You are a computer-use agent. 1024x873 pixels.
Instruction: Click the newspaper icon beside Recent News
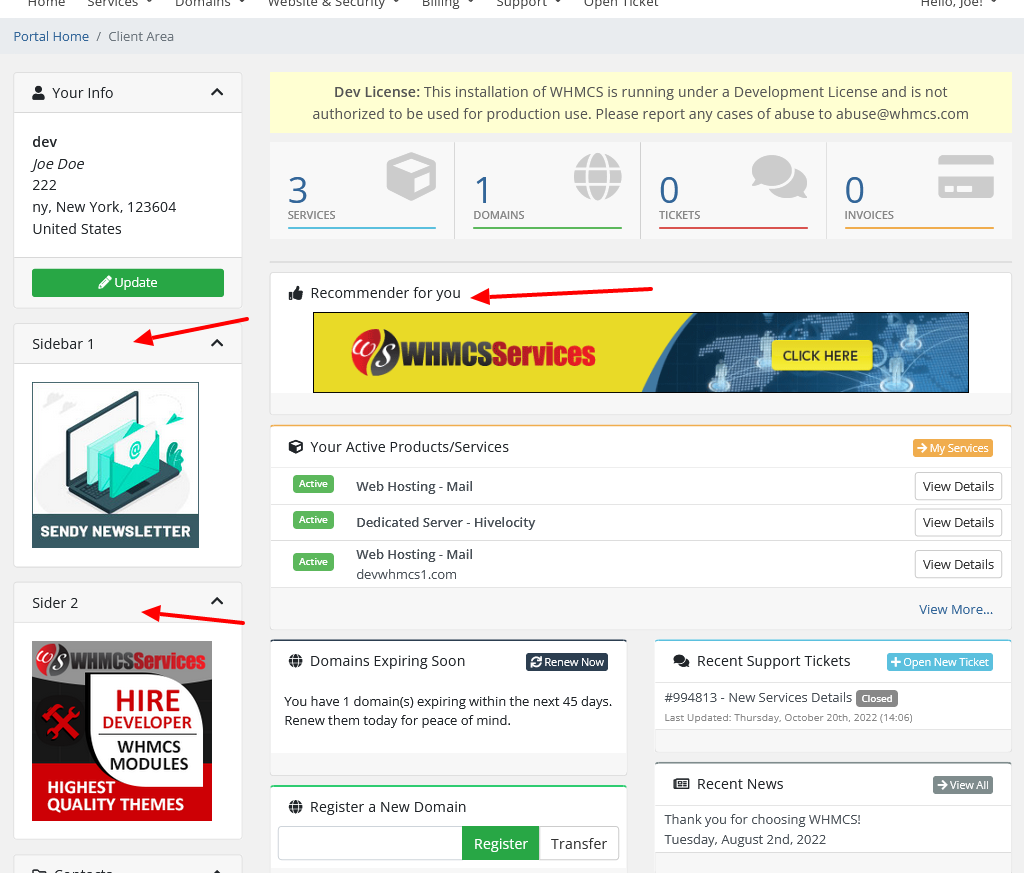point(682,785)
